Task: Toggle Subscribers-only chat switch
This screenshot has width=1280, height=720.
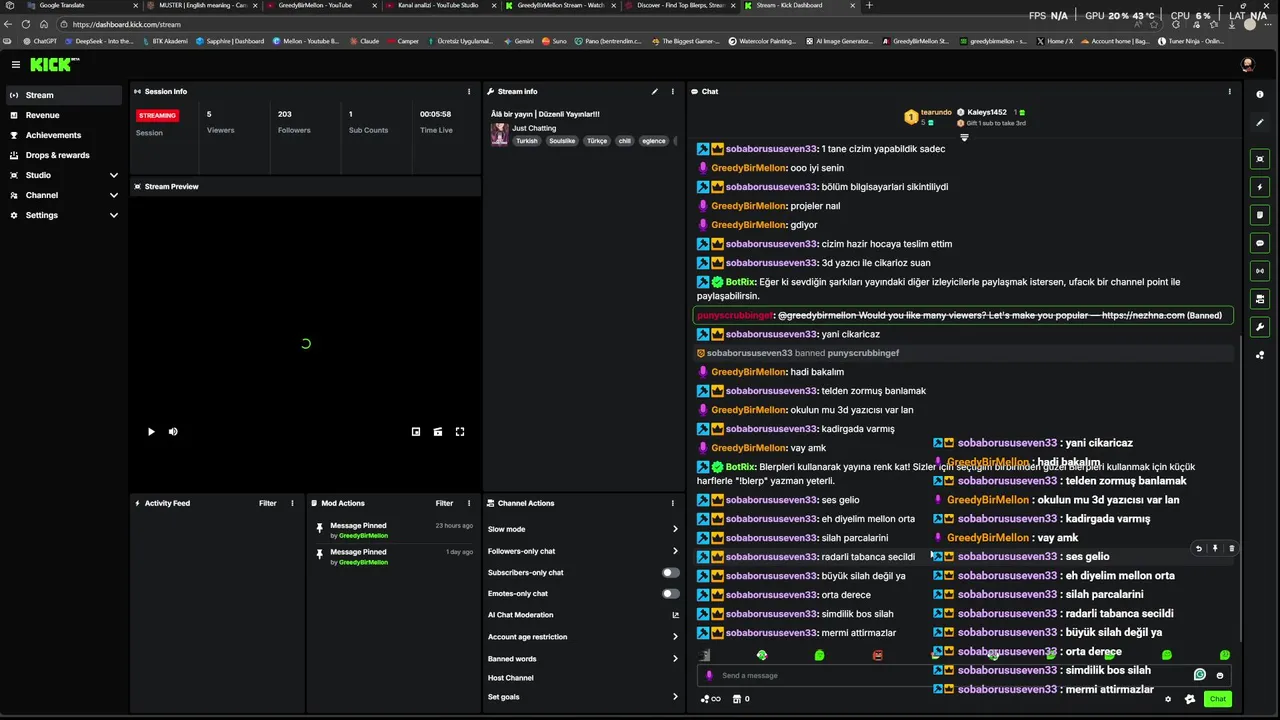Action: point(671,573)
